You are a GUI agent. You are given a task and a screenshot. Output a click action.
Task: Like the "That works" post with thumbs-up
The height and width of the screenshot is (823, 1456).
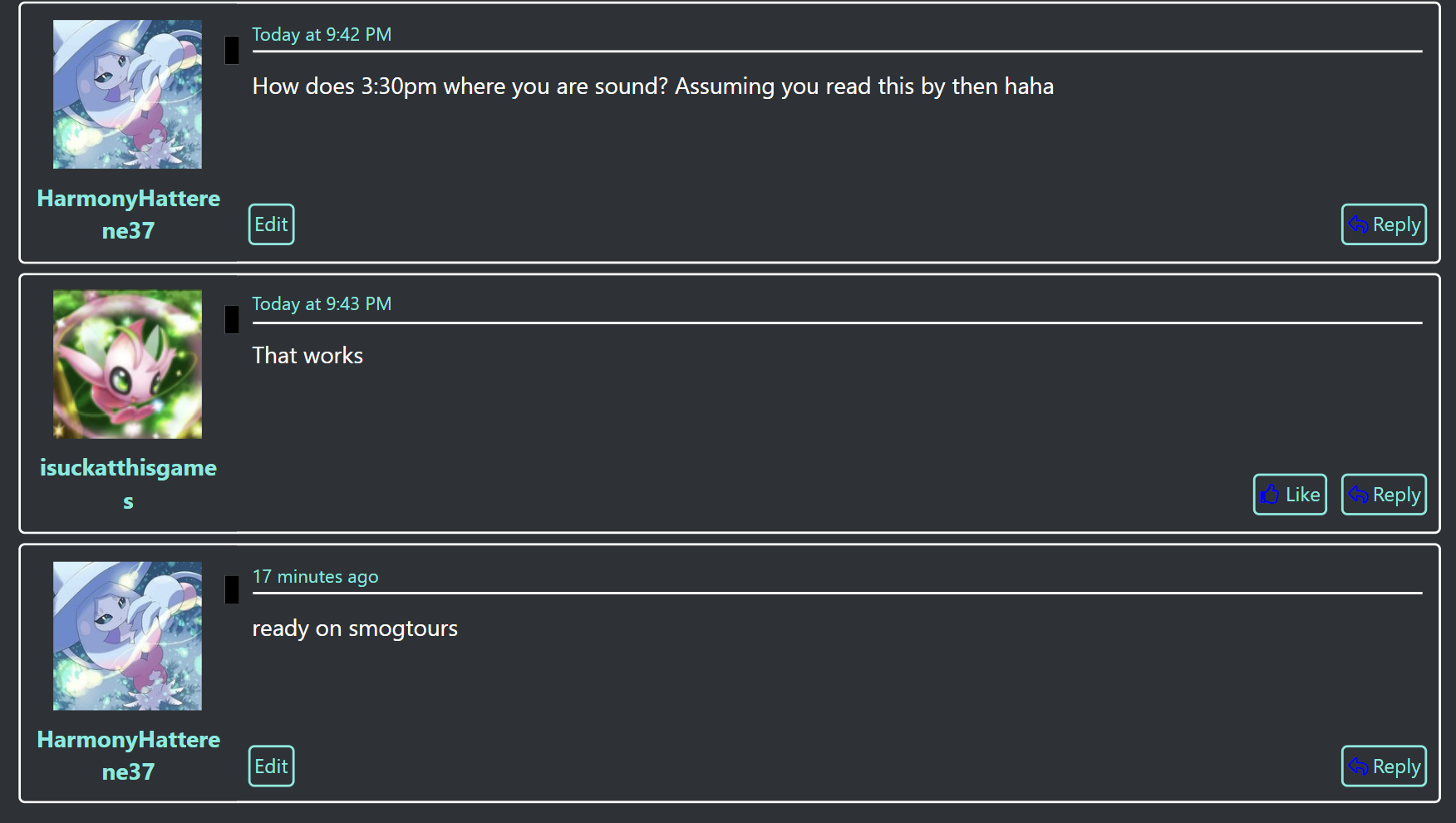click(1289, 495)
